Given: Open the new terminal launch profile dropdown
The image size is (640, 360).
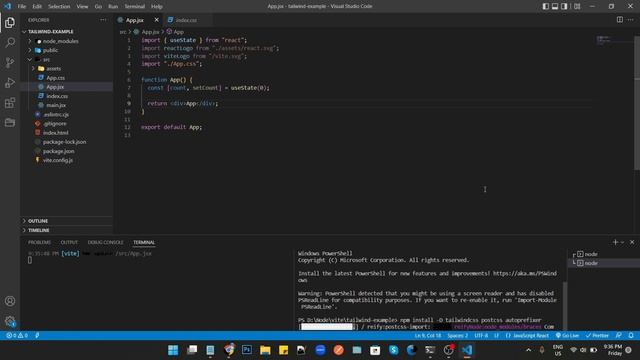Looking at the screenshot, I should click(x=622, y=242).
